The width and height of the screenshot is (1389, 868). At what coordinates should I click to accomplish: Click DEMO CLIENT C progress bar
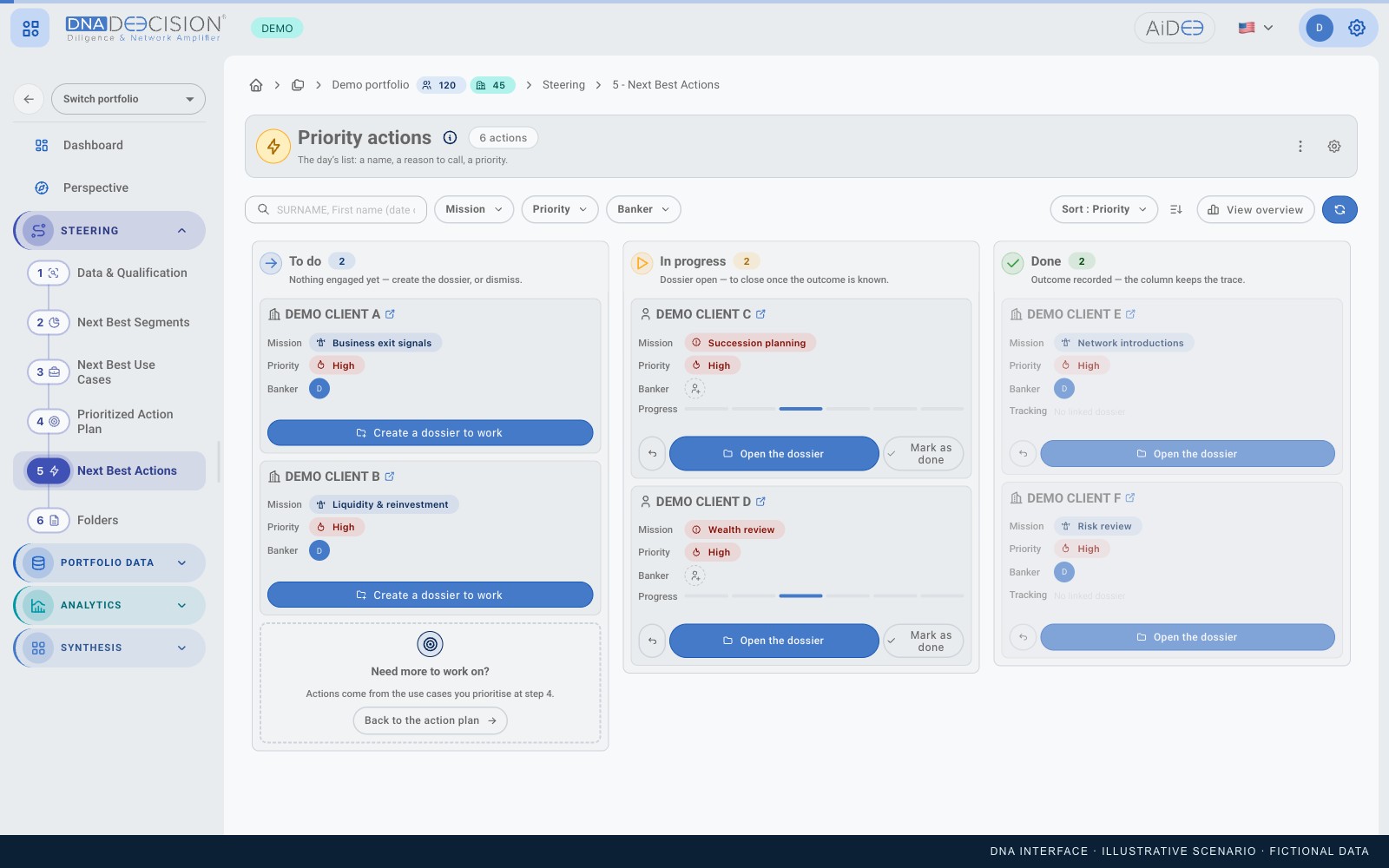(x=824, y=409)
